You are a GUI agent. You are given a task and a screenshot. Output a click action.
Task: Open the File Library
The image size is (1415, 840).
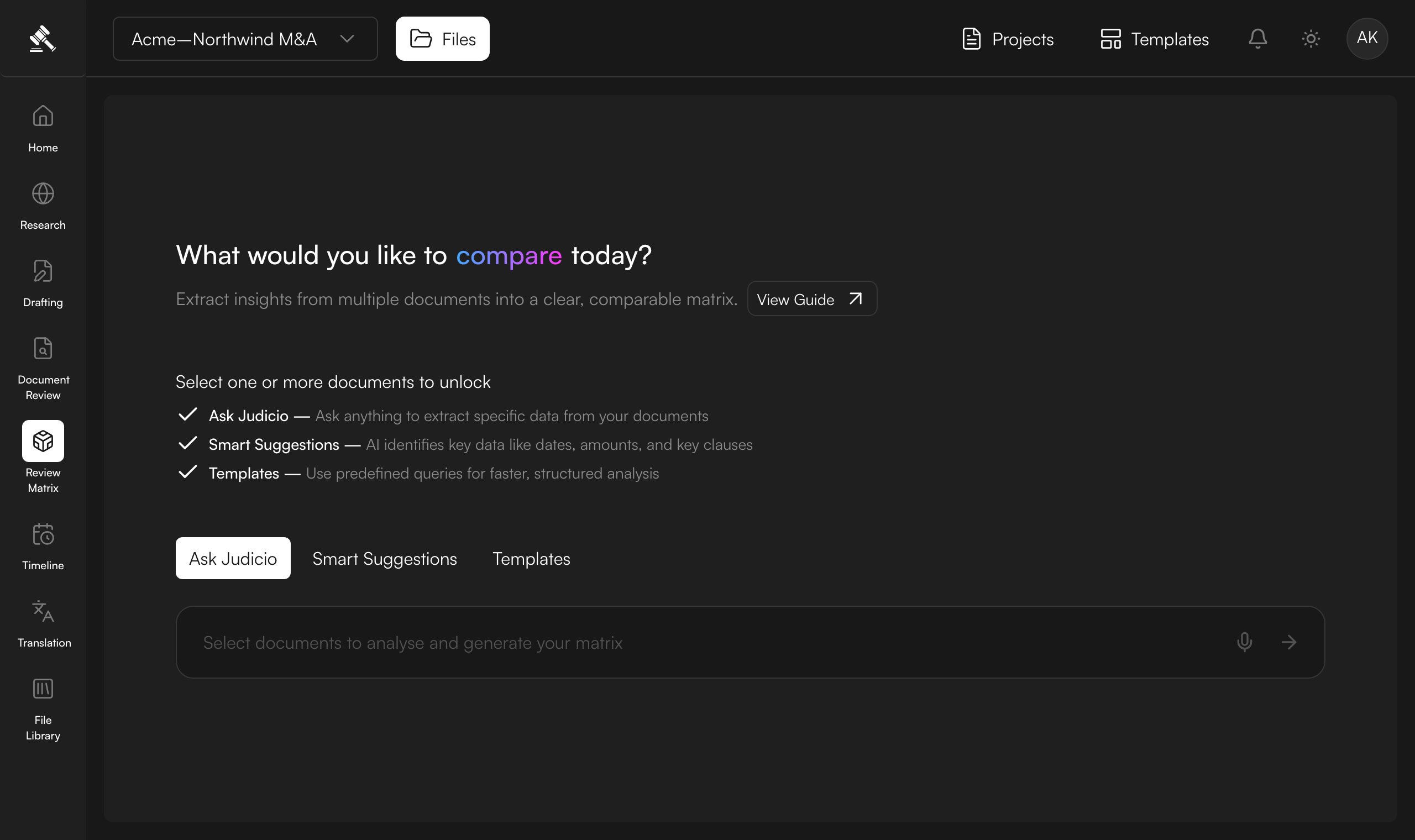point(43,710)
